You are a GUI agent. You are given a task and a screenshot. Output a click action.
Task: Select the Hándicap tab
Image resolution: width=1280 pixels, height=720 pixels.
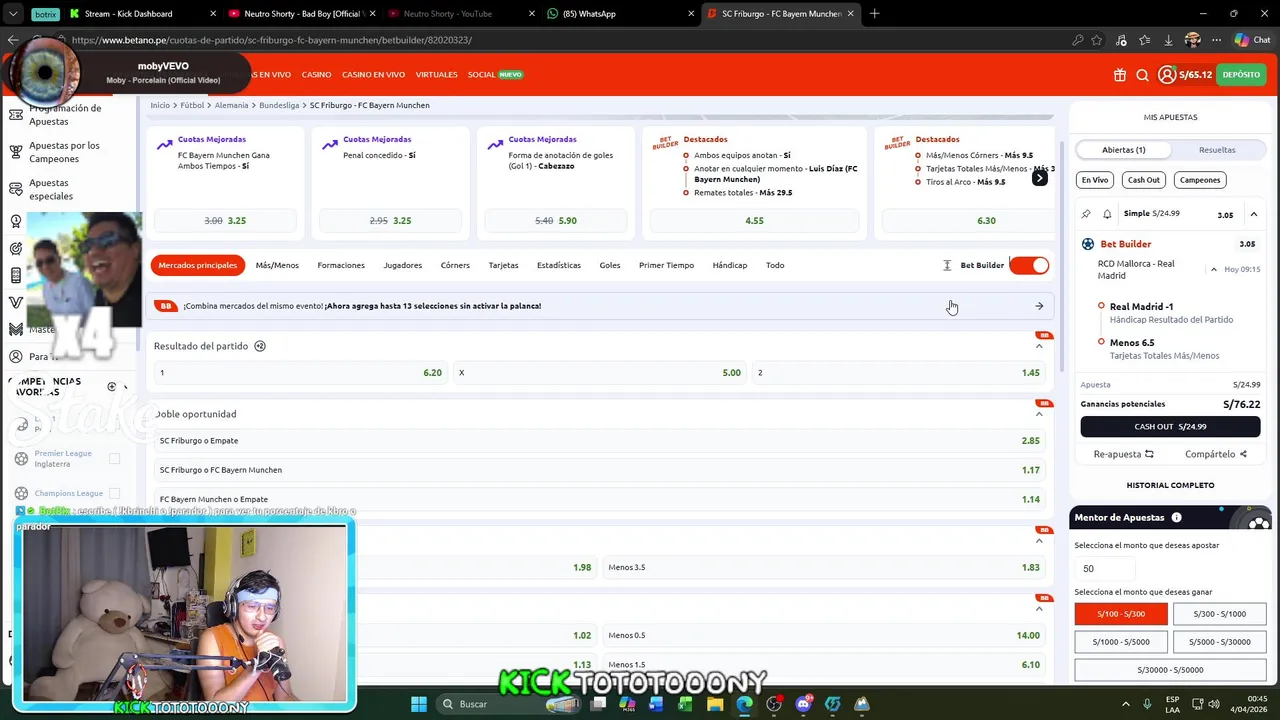click(x=730, y=265)
